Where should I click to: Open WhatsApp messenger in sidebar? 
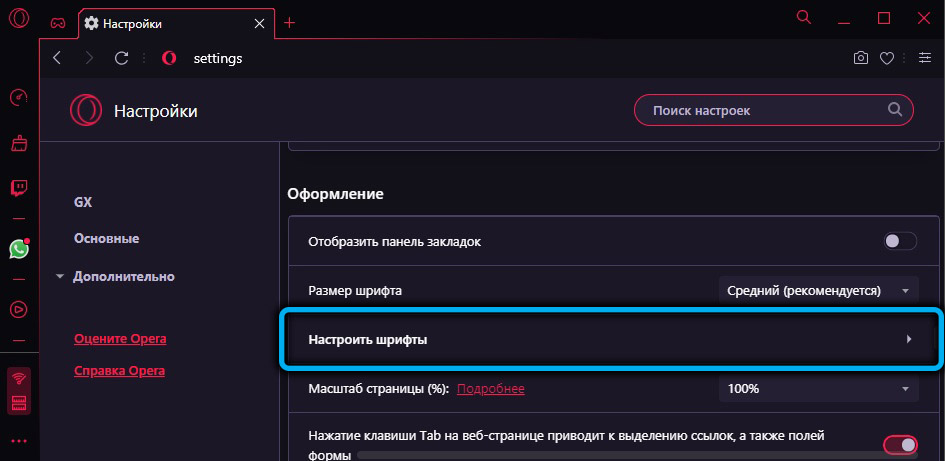coord(18,249)
